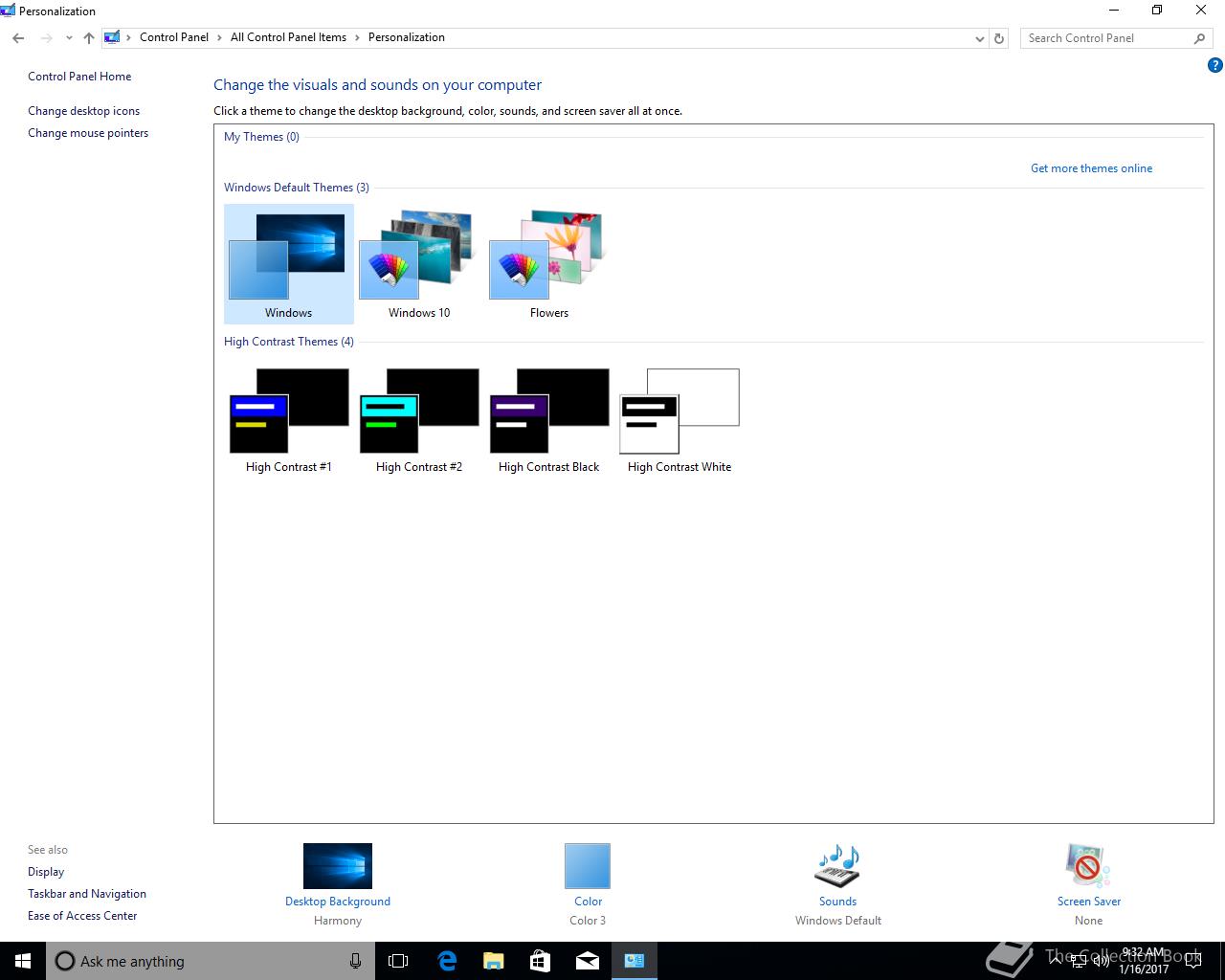Open the Sounds settings icon
Image resolution: width=1225 pixels, height=980 pixels.
point(837,866)
